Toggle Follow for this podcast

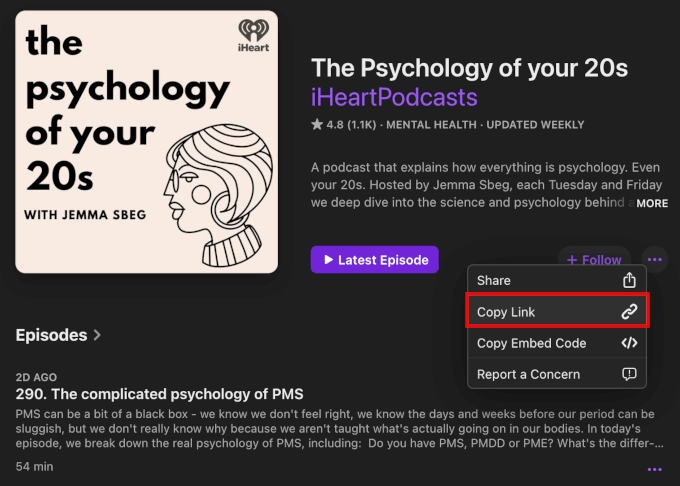594,260
